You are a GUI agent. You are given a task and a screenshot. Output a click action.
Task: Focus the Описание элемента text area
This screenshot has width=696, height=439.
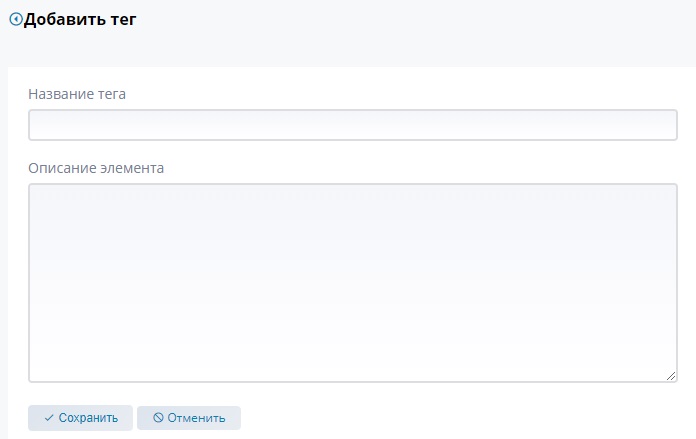coord(353,283)
